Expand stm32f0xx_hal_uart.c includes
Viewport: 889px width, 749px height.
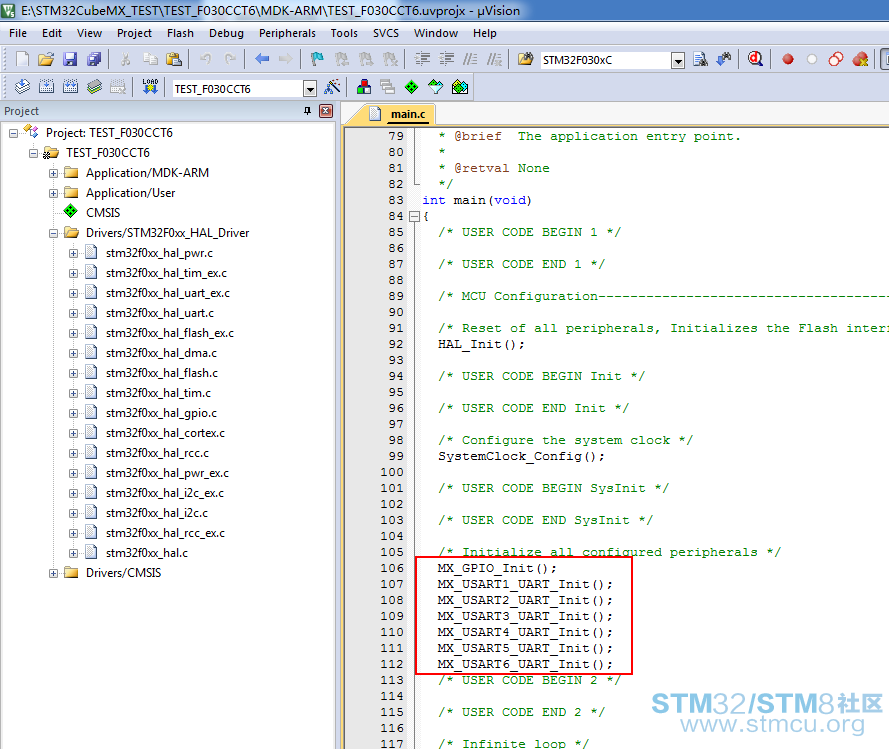(73, 313)
